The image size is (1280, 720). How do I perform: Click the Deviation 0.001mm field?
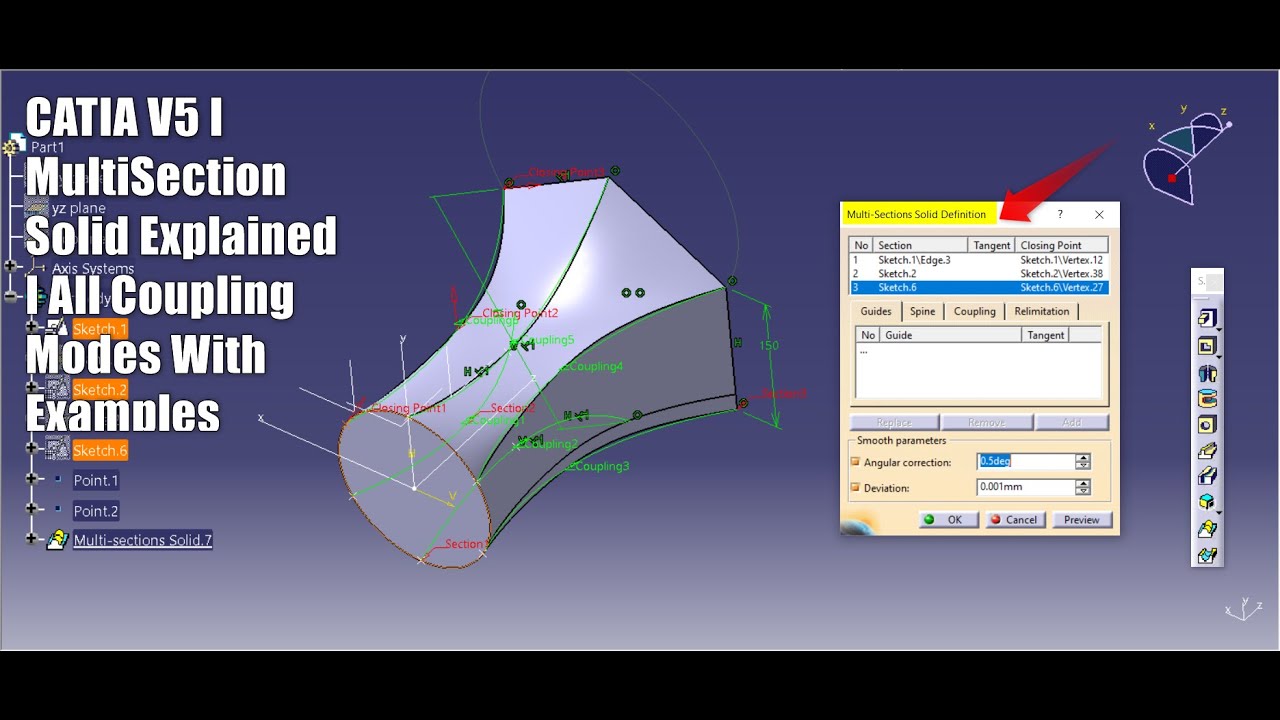[1026, 488]
